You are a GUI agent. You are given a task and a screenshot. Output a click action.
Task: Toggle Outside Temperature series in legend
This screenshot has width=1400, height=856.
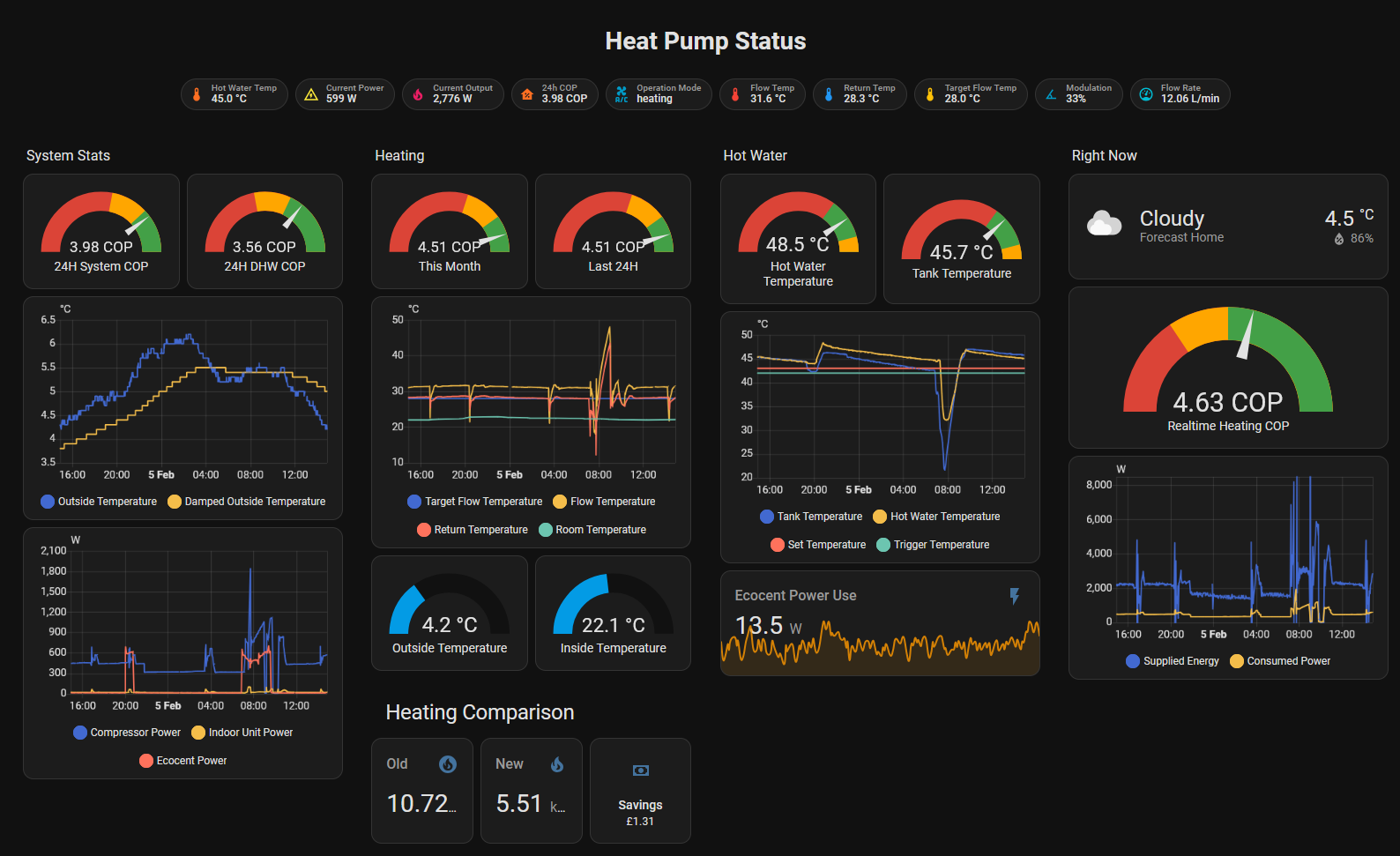click(99, 502)
